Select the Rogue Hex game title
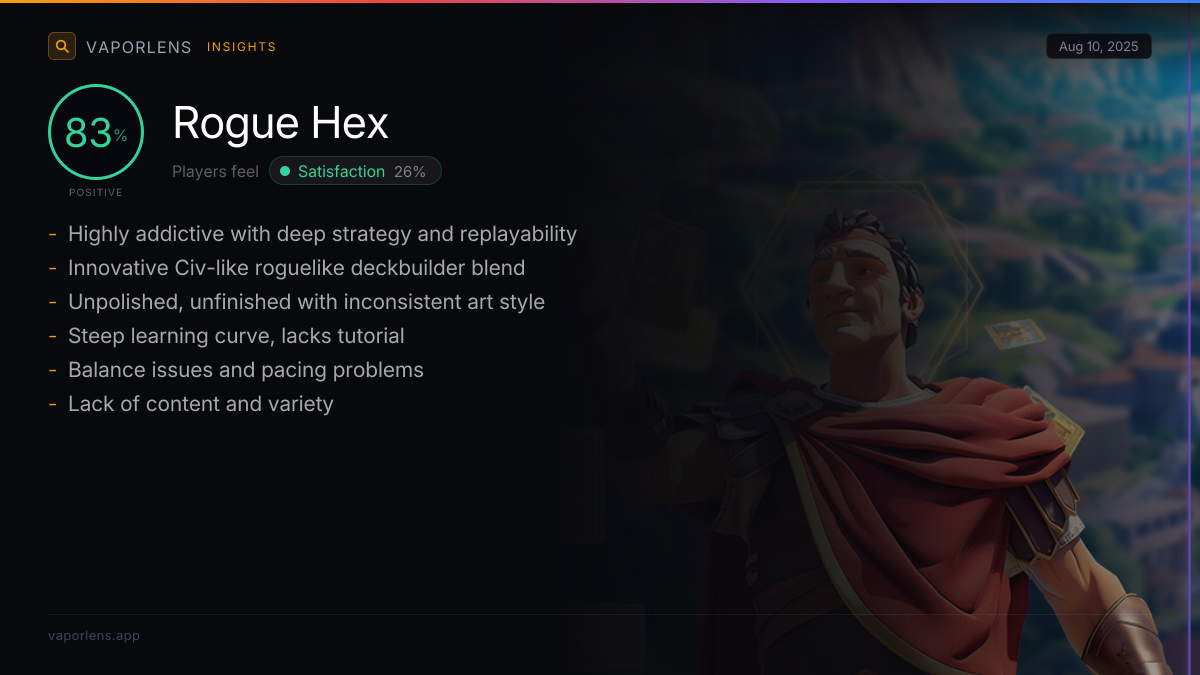1200x675 pixels. tap(281, 123)
